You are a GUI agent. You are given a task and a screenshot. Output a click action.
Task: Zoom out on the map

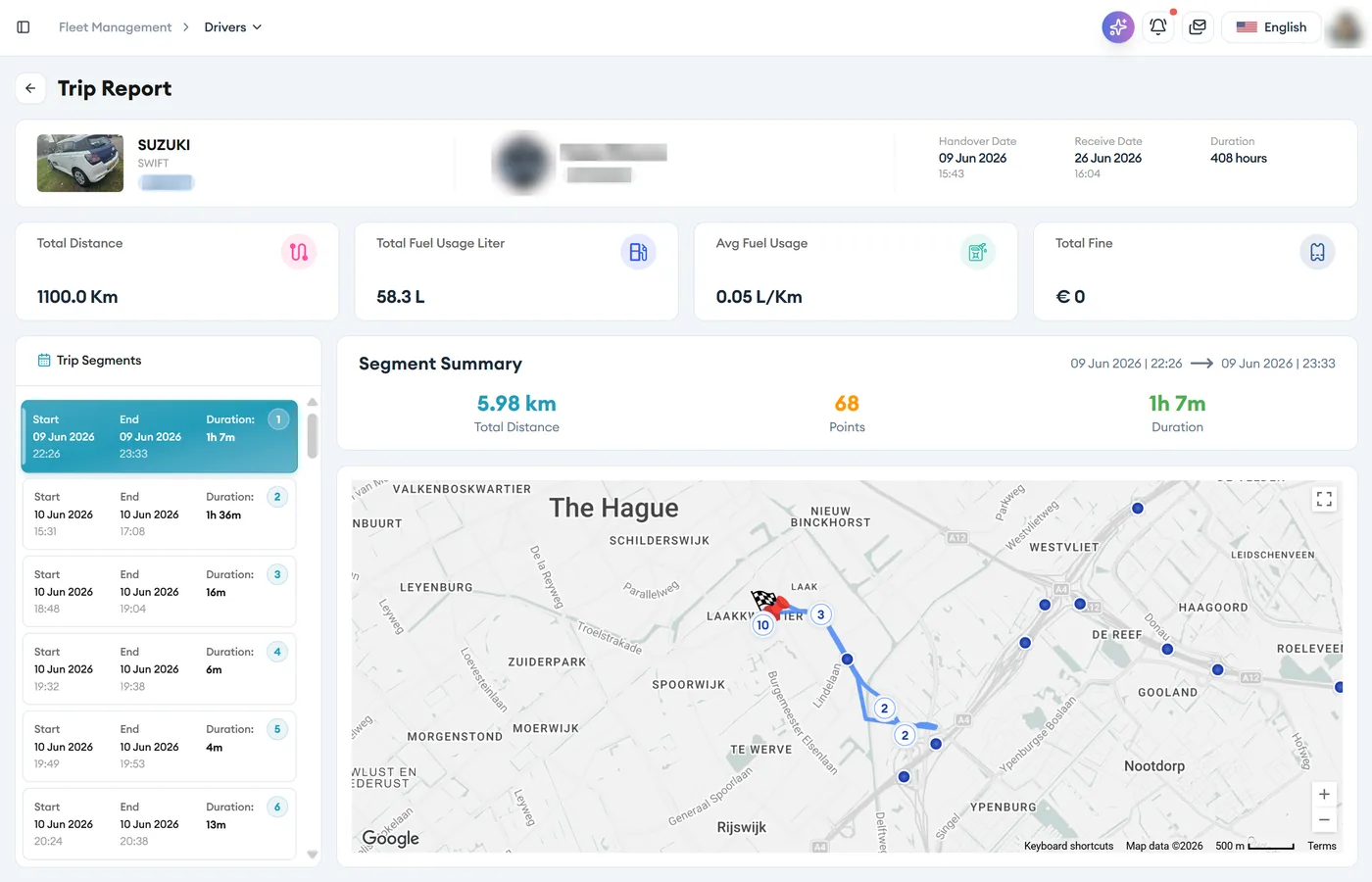(1324, 820)
